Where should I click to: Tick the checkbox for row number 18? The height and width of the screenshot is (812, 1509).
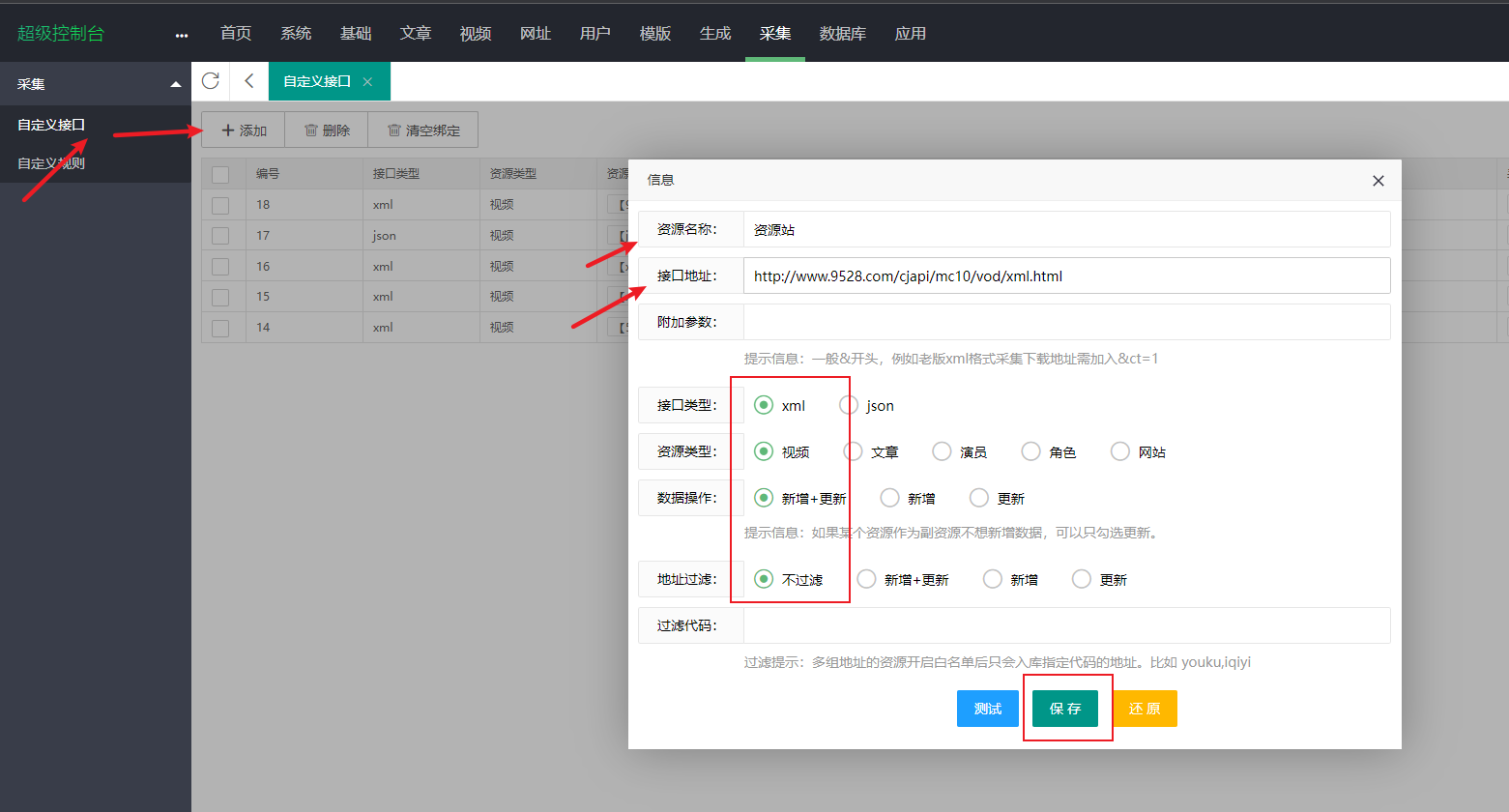[x=220, y=205]
